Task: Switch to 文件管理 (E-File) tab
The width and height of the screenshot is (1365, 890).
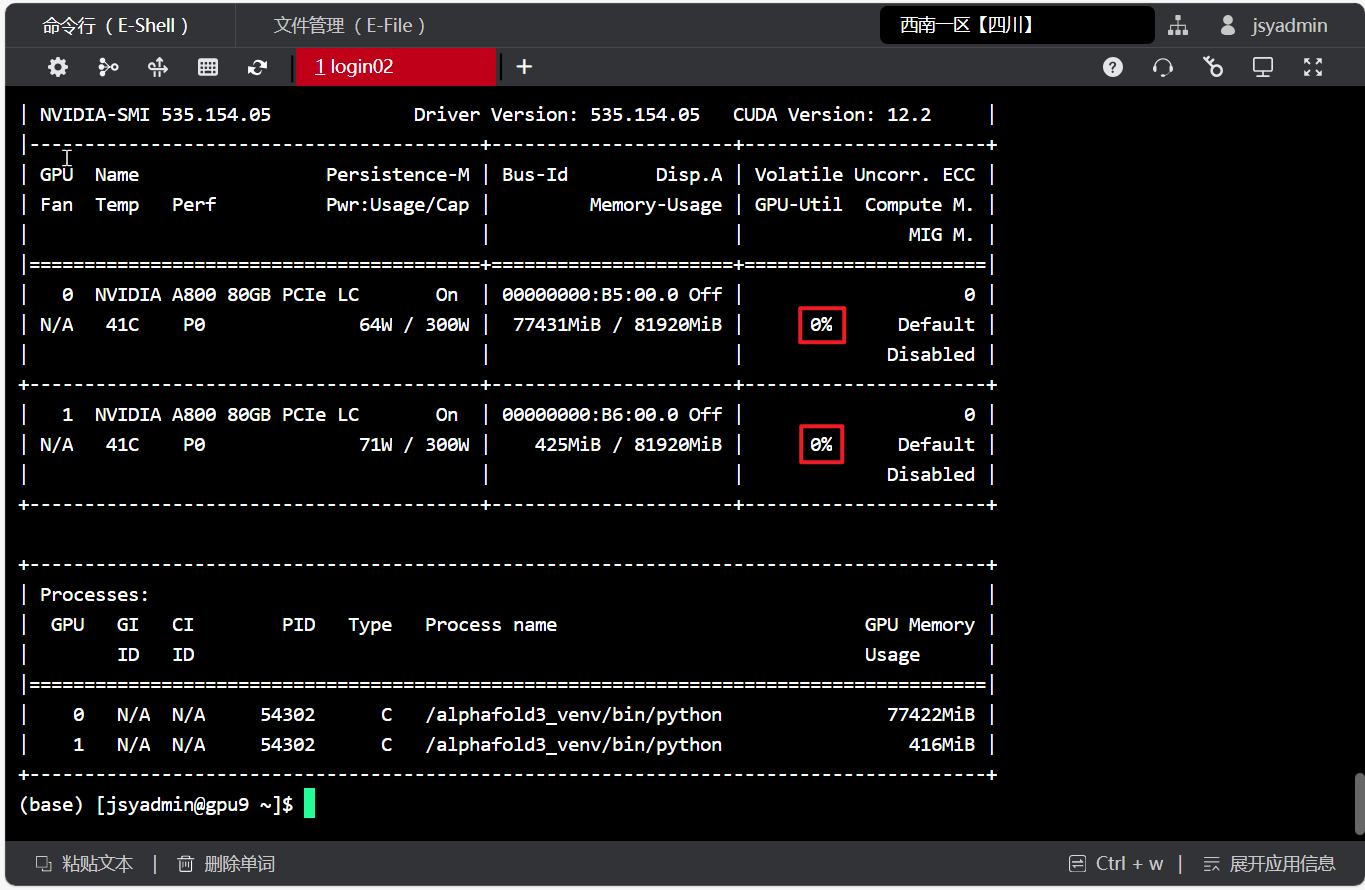Action: pos(350,25)
